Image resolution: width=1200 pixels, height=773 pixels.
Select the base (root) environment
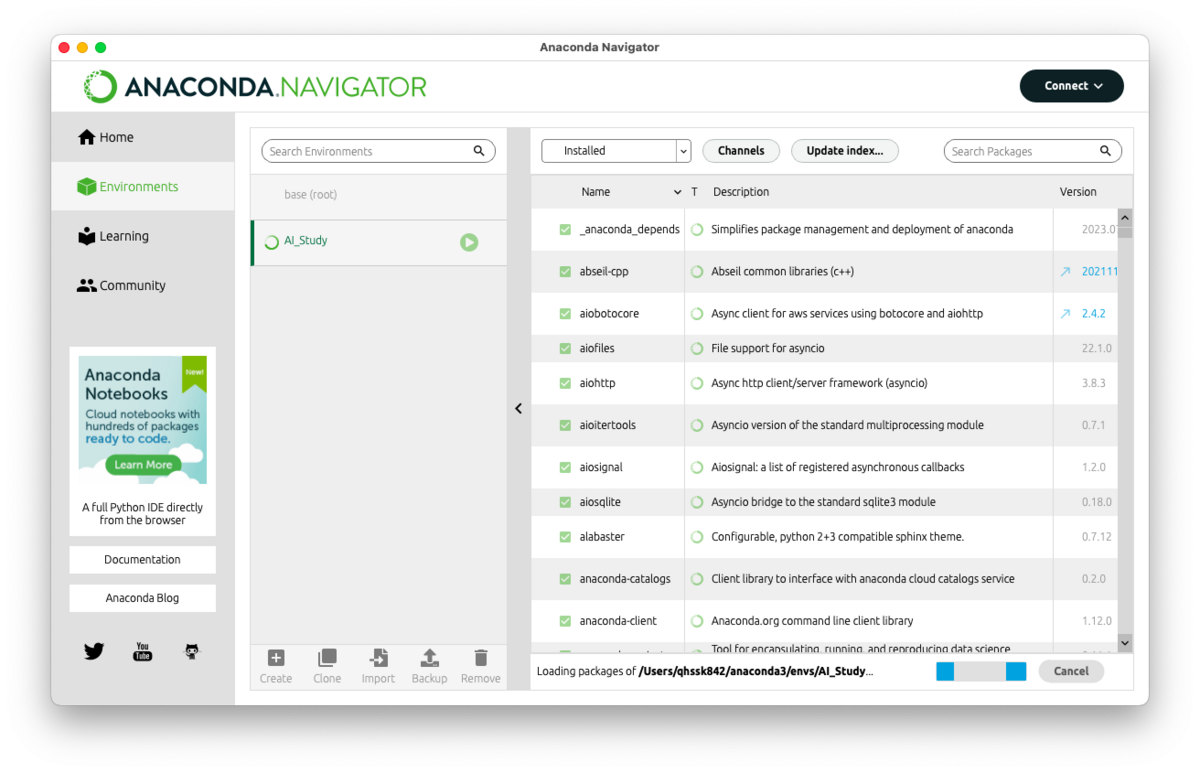(x=379, y=195)
